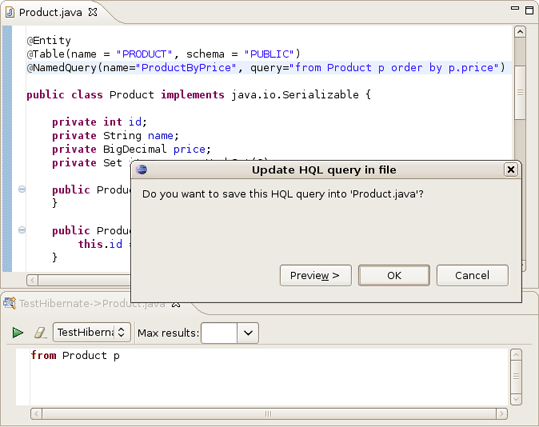Minimize the editor pane

click(x=515, y=8)
